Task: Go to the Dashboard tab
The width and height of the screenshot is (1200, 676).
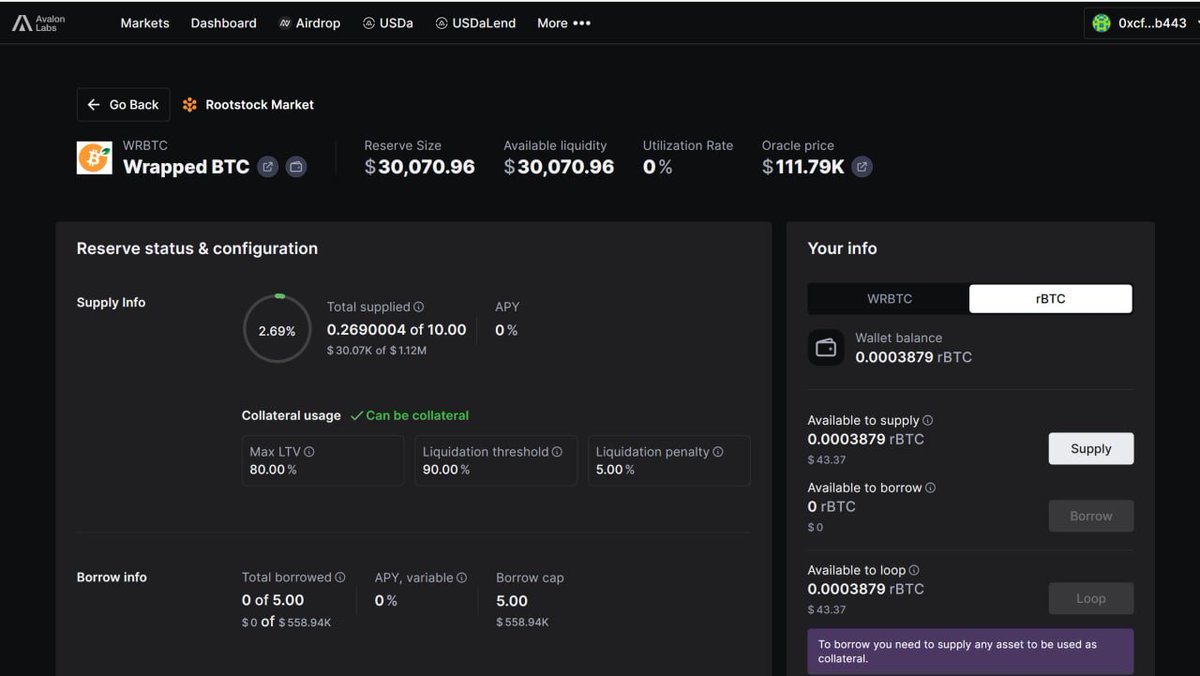Action: point(224,23)
